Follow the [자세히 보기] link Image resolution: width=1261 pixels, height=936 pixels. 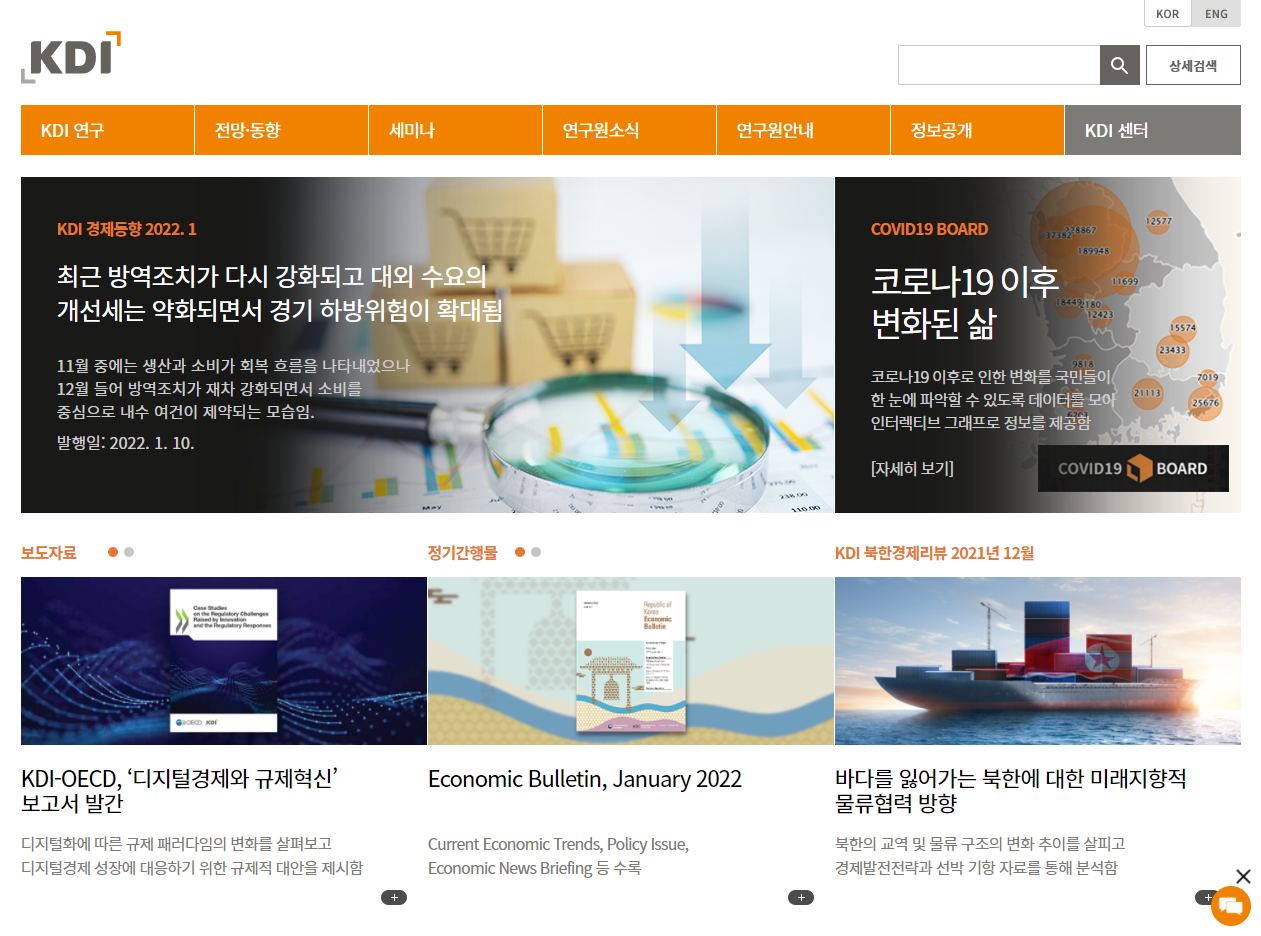[x=911, y=468]
